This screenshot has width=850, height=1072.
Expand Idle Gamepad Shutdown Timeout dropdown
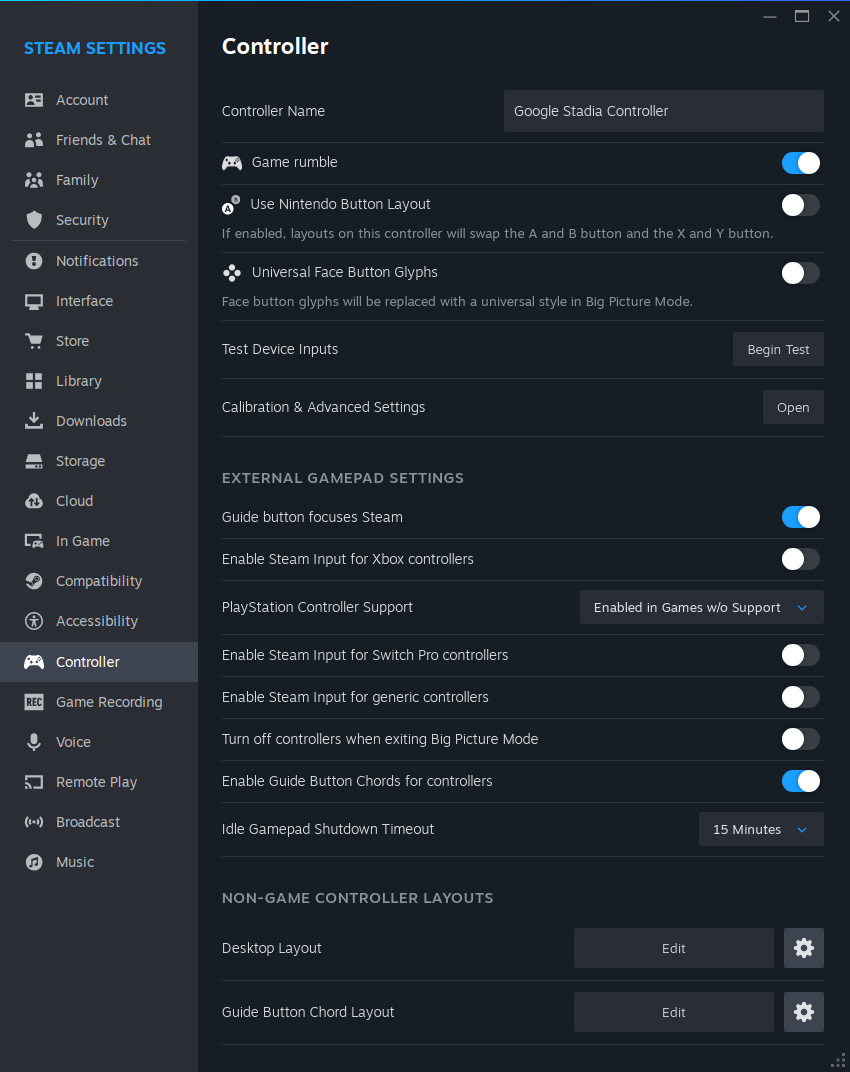coord(760,829)
